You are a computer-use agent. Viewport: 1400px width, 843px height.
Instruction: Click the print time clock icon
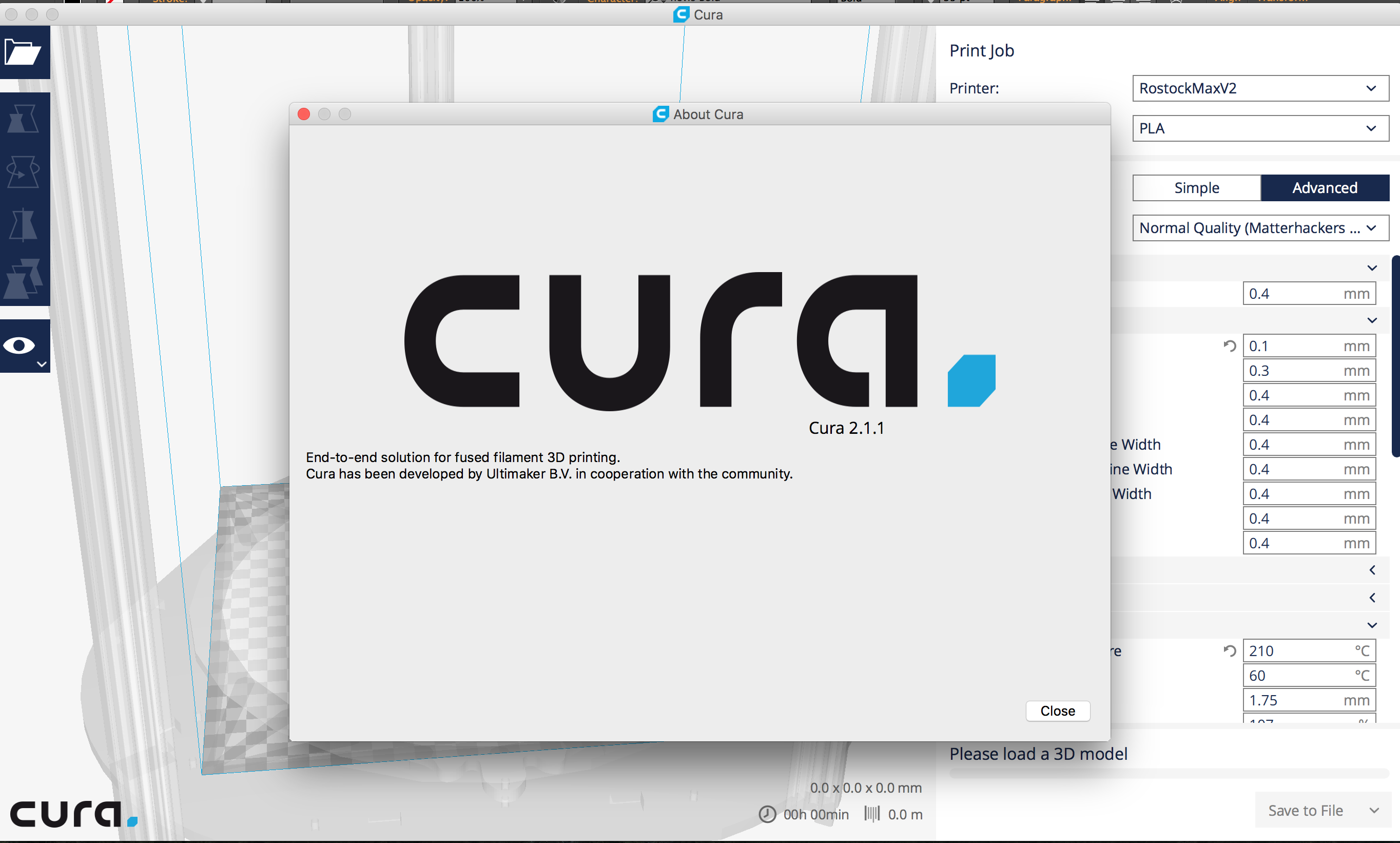(x=767, y=814)
